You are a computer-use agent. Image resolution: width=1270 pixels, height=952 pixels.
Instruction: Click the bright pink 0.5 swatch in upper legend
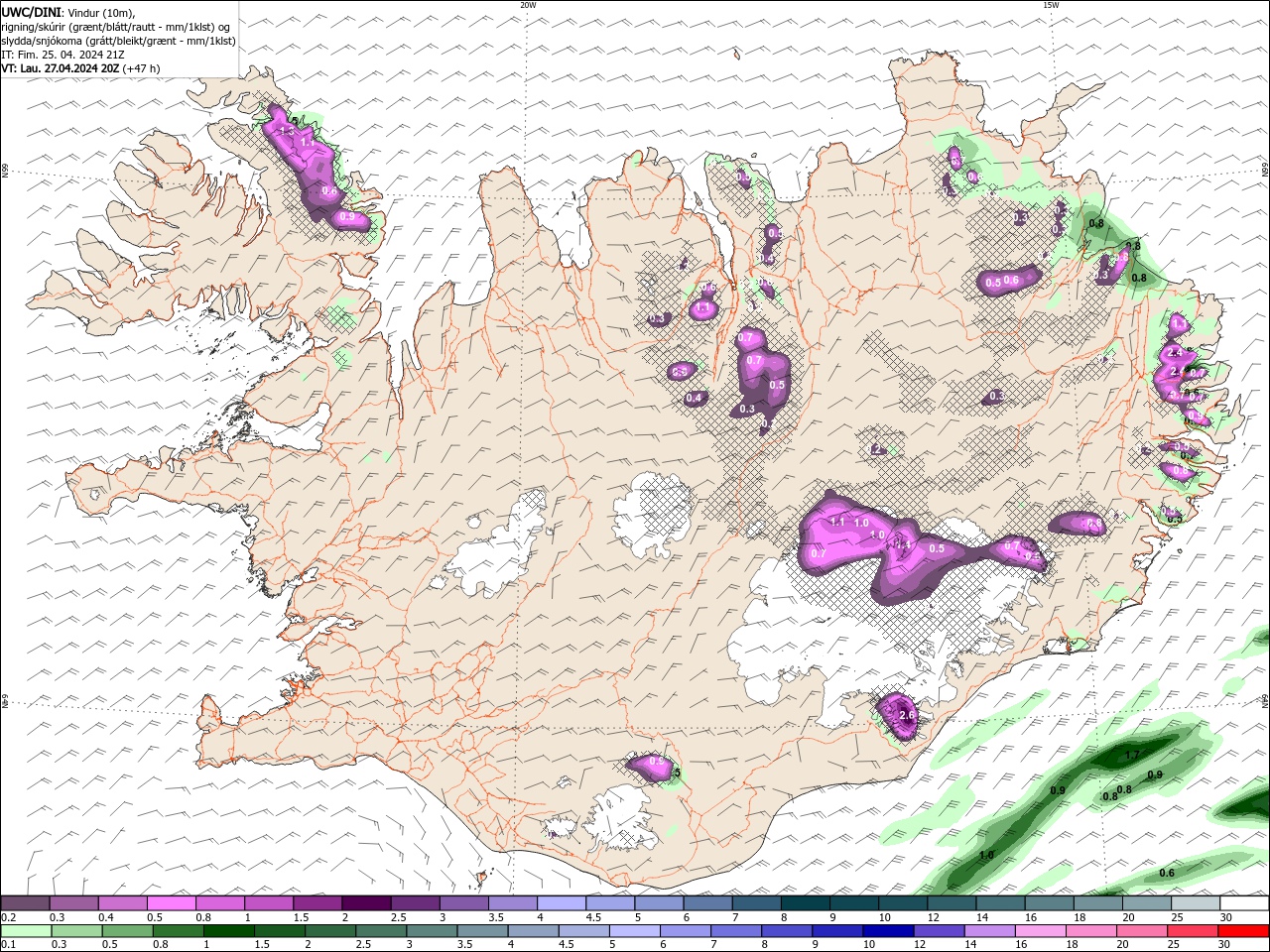click(172, 903)
